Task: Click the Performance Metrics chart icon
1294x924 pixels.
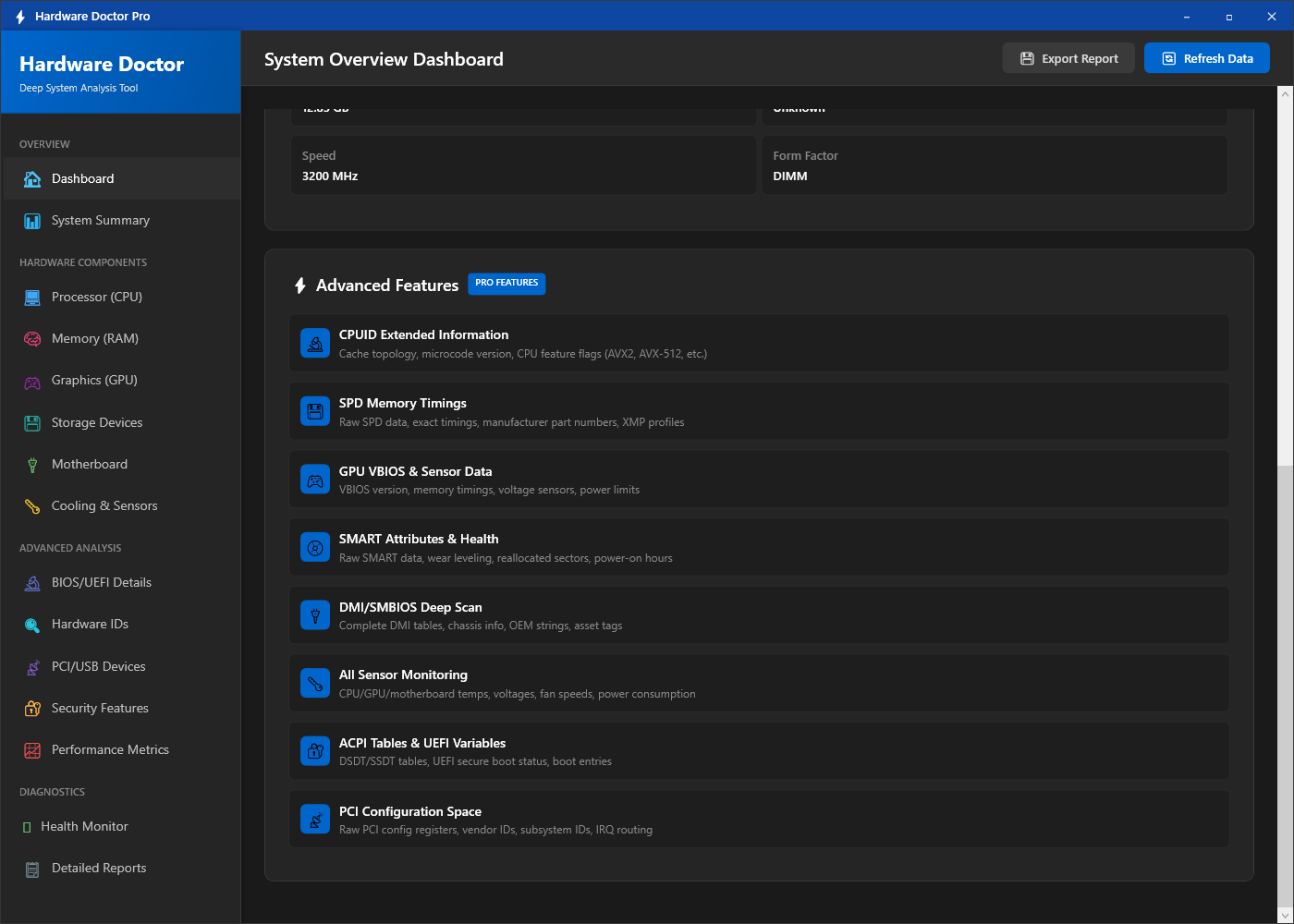Action: point(32,750)
